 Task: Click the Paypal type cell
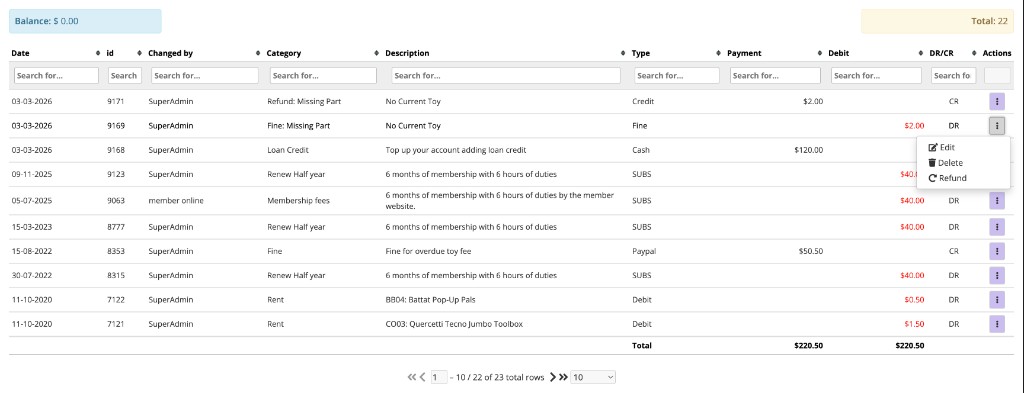coord(643,251)
